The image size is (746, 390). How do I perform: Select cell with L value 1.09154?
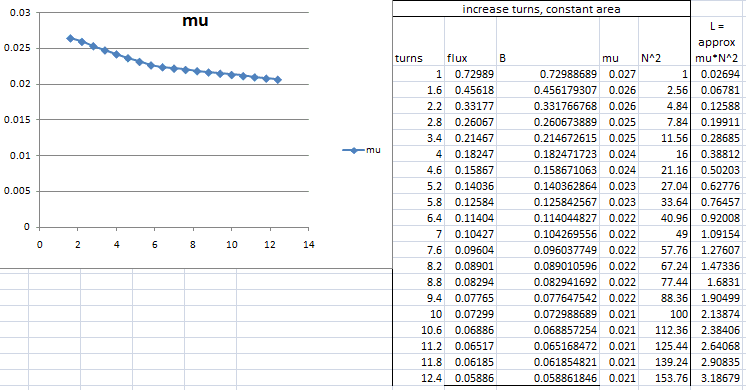pyautogui.click(x=717, y=234)
